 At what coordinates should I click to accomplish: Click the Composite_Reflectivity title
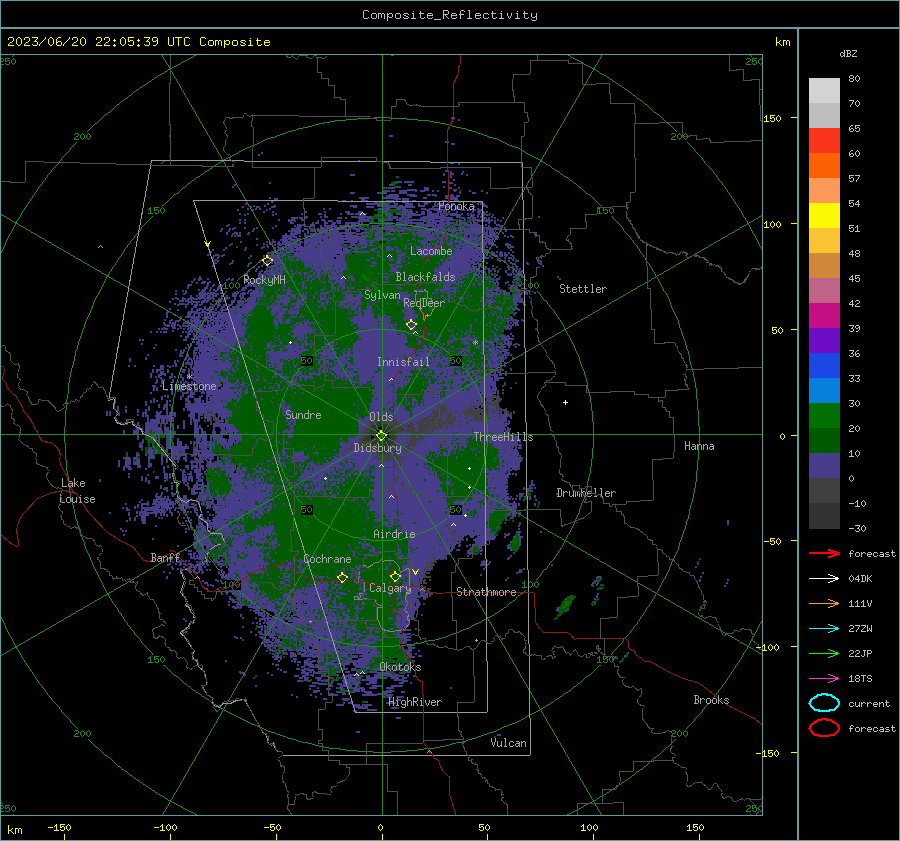pos(449,15)
